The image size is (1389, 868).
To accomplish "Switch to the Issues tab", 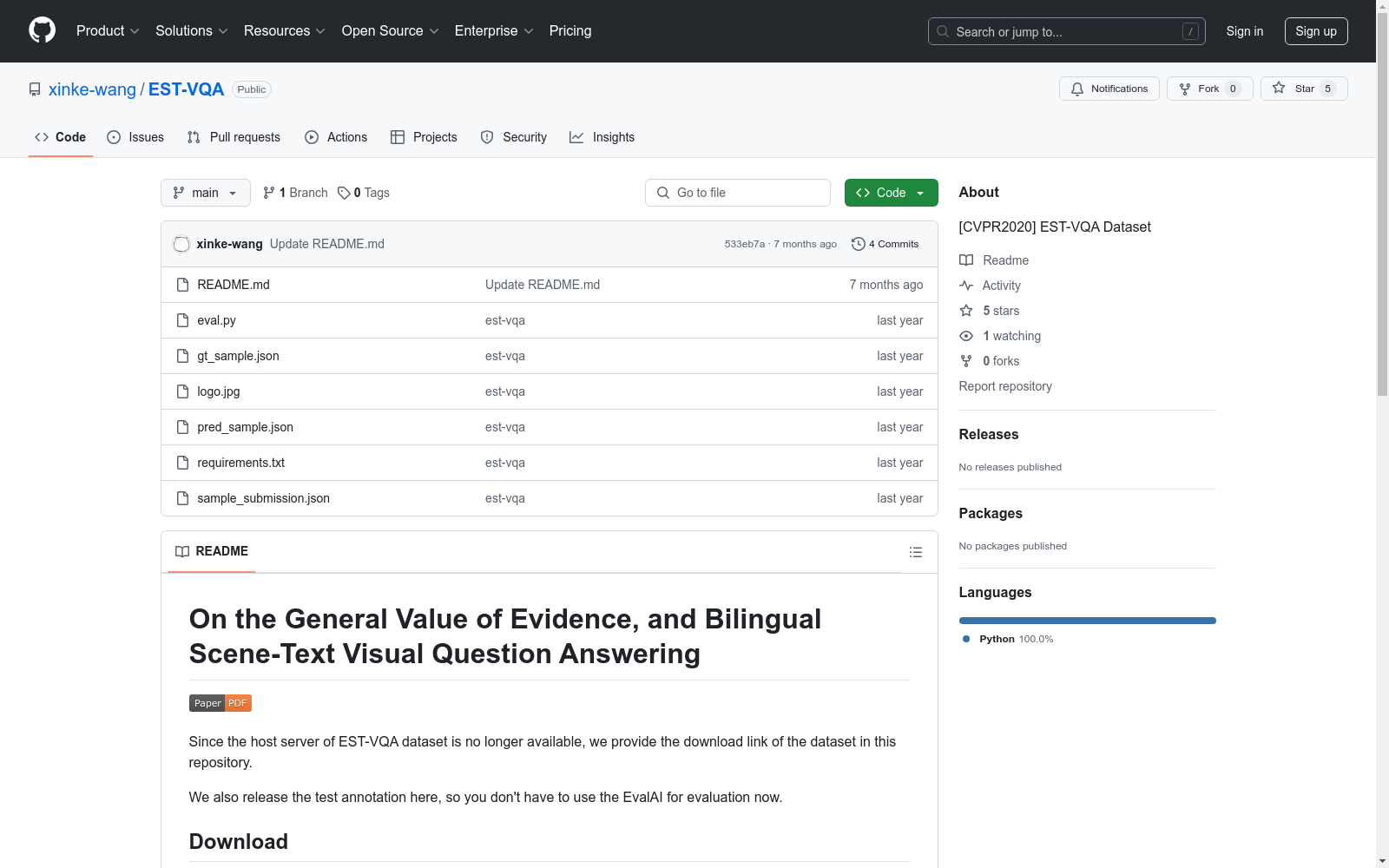I will tap(135, 137).
